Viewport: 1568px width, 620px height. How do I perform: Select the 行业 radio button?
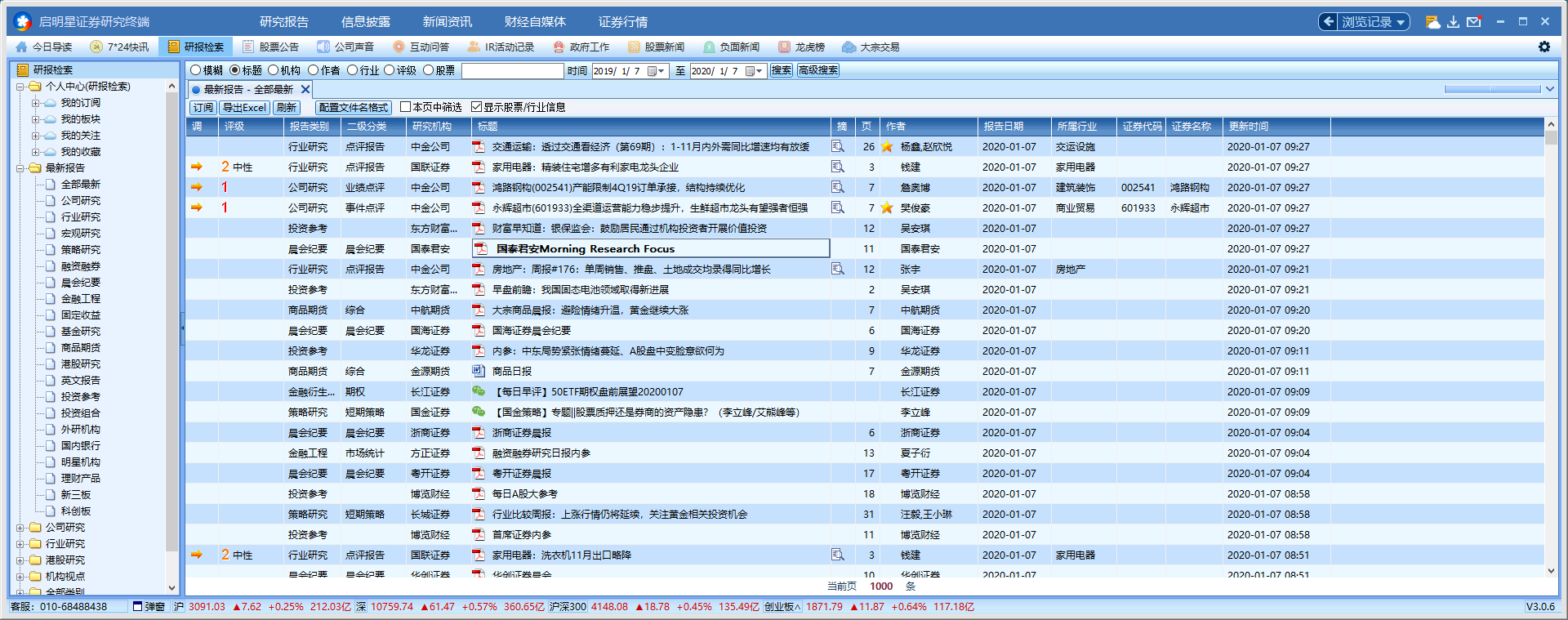(353, 70)
